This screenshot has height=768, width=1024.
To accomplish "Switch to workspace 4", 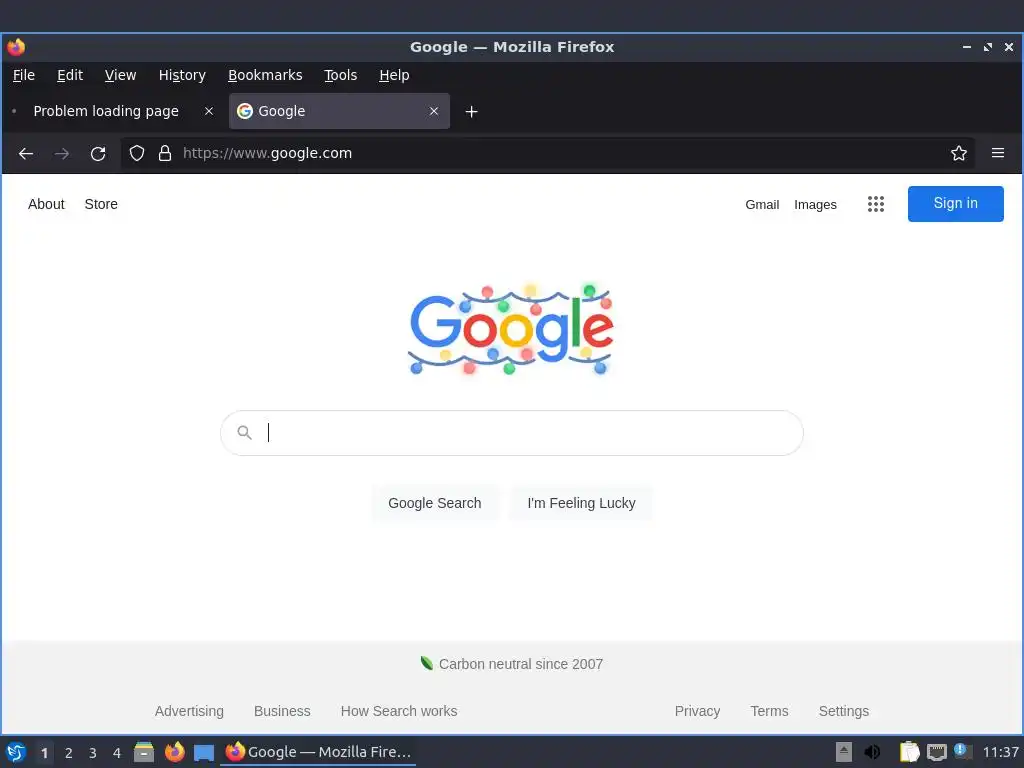I will tap(117, 753).
